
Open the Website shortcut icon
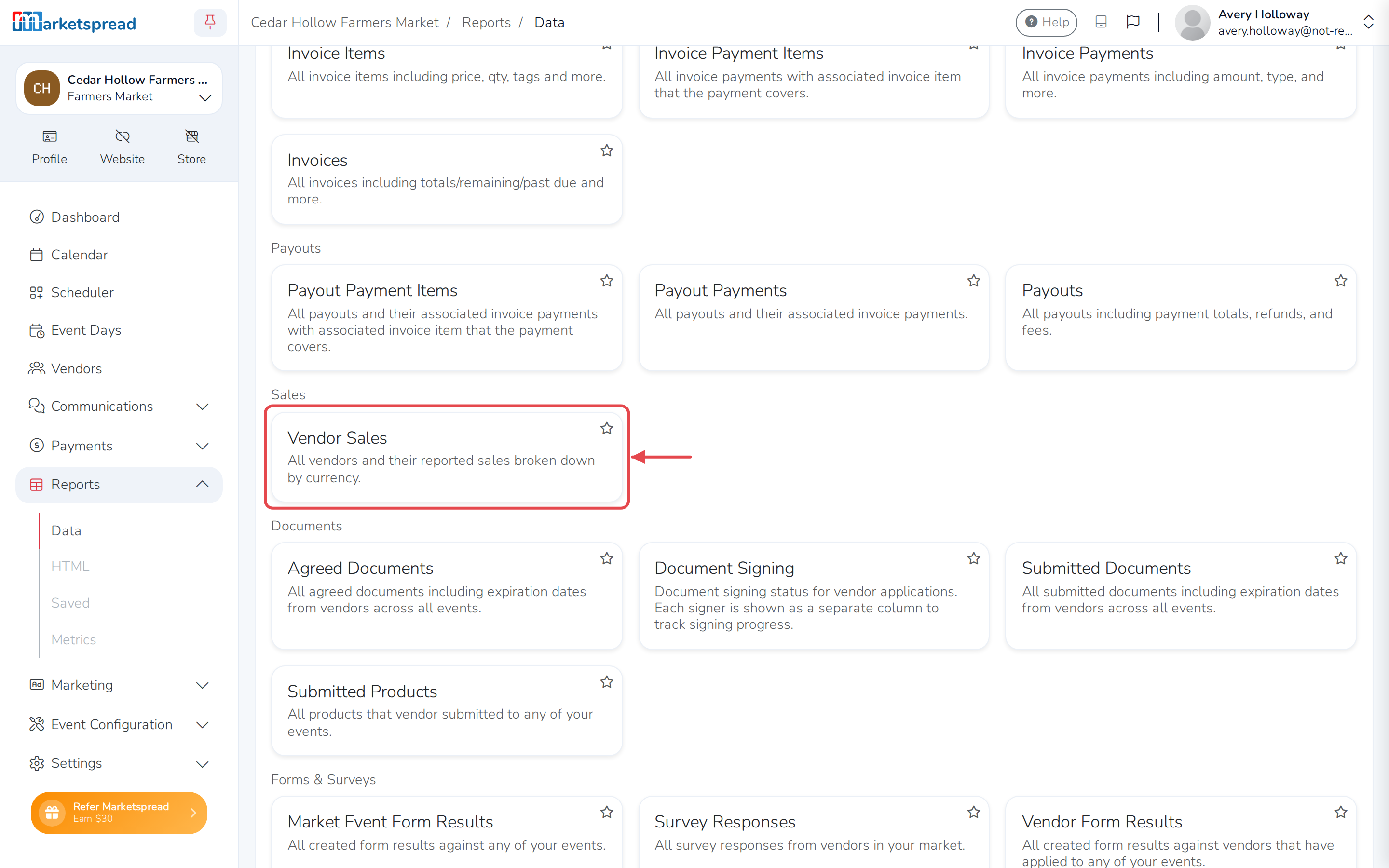click(x=122, y=136)
